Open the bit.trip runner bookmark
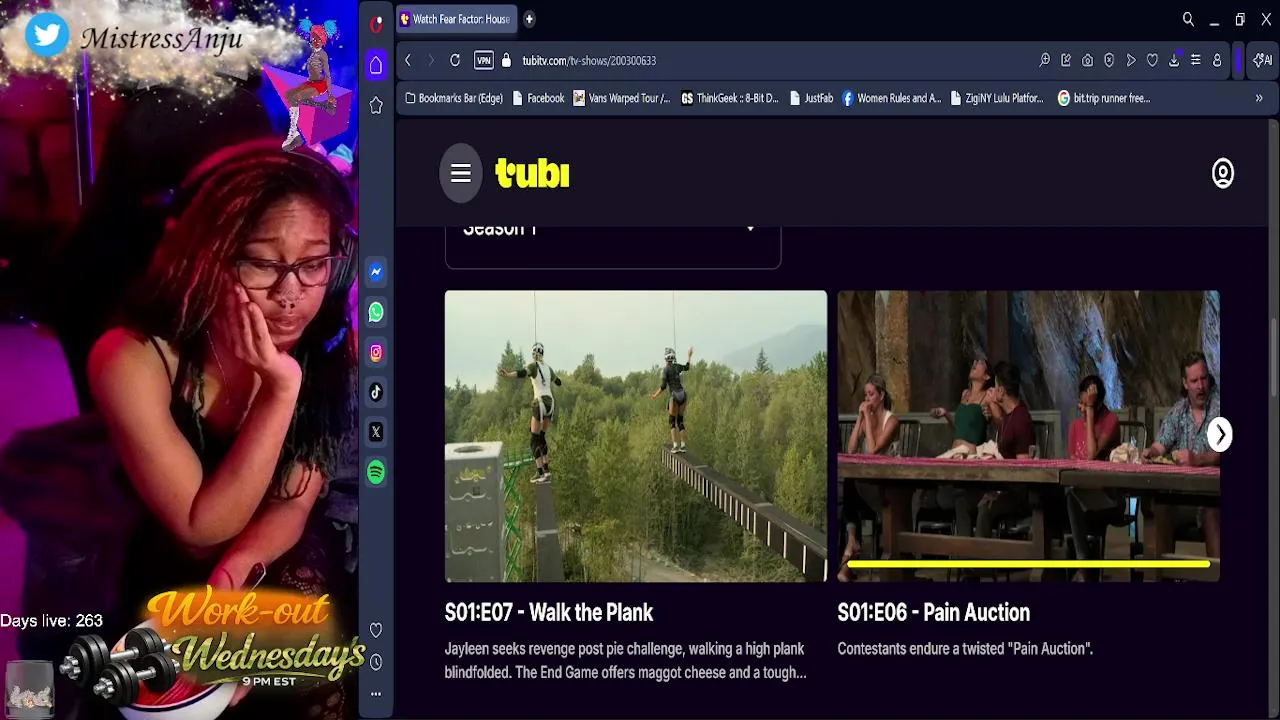This screenshot has width=1280, height=720. (x=1104, y=98)
